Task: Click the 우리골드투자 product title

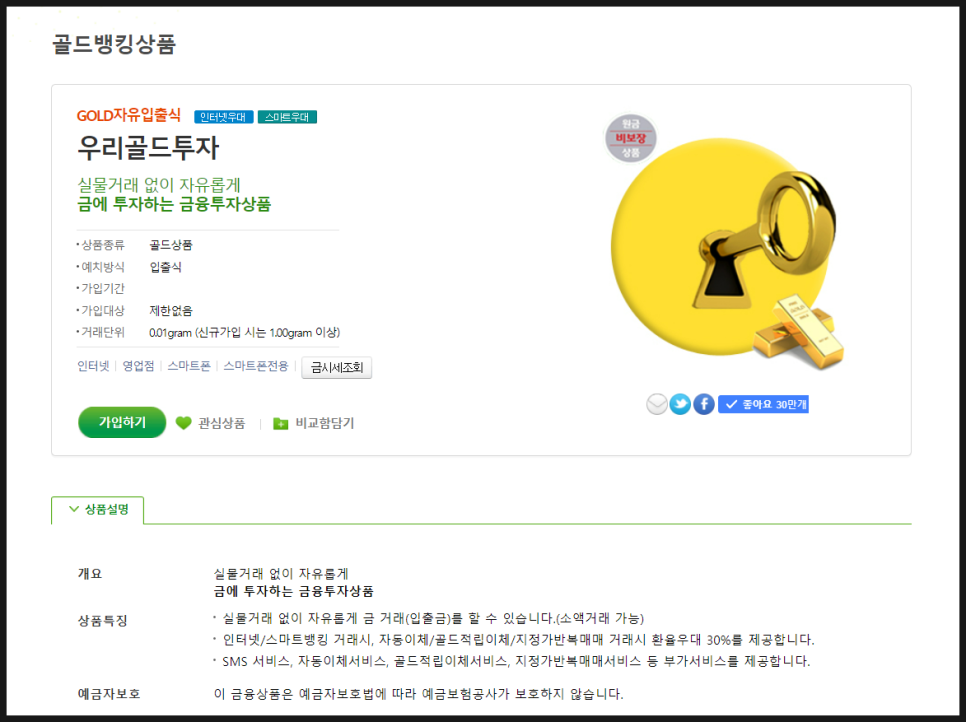Action: tap(148, 148)
